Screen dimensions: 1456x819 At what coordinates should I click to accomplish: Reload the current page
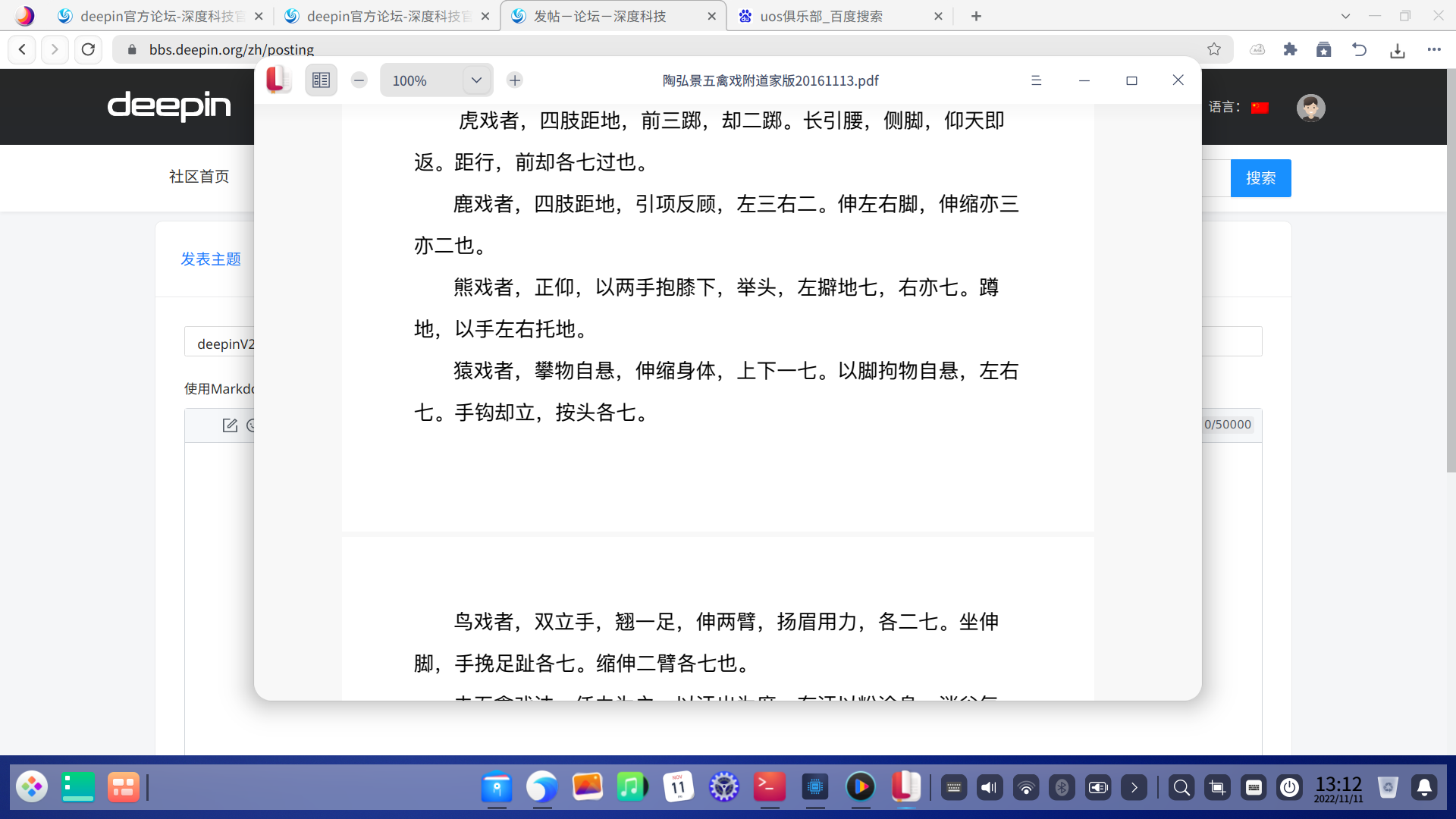click(x=88, y=49)
